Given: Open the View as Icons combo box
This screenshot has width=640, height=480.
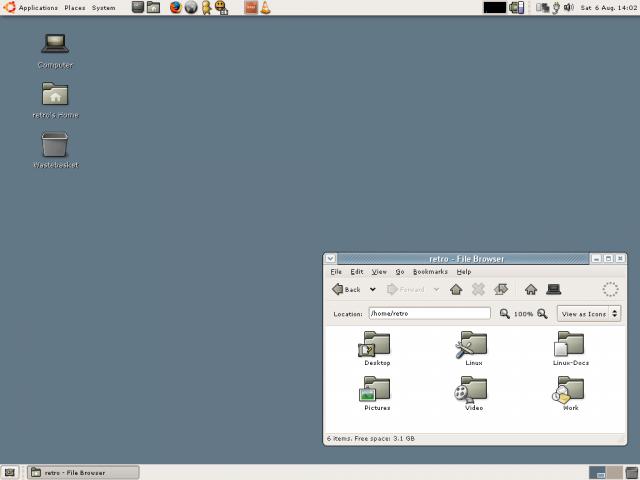Looking at the screenshot, I should pos(589,313).
